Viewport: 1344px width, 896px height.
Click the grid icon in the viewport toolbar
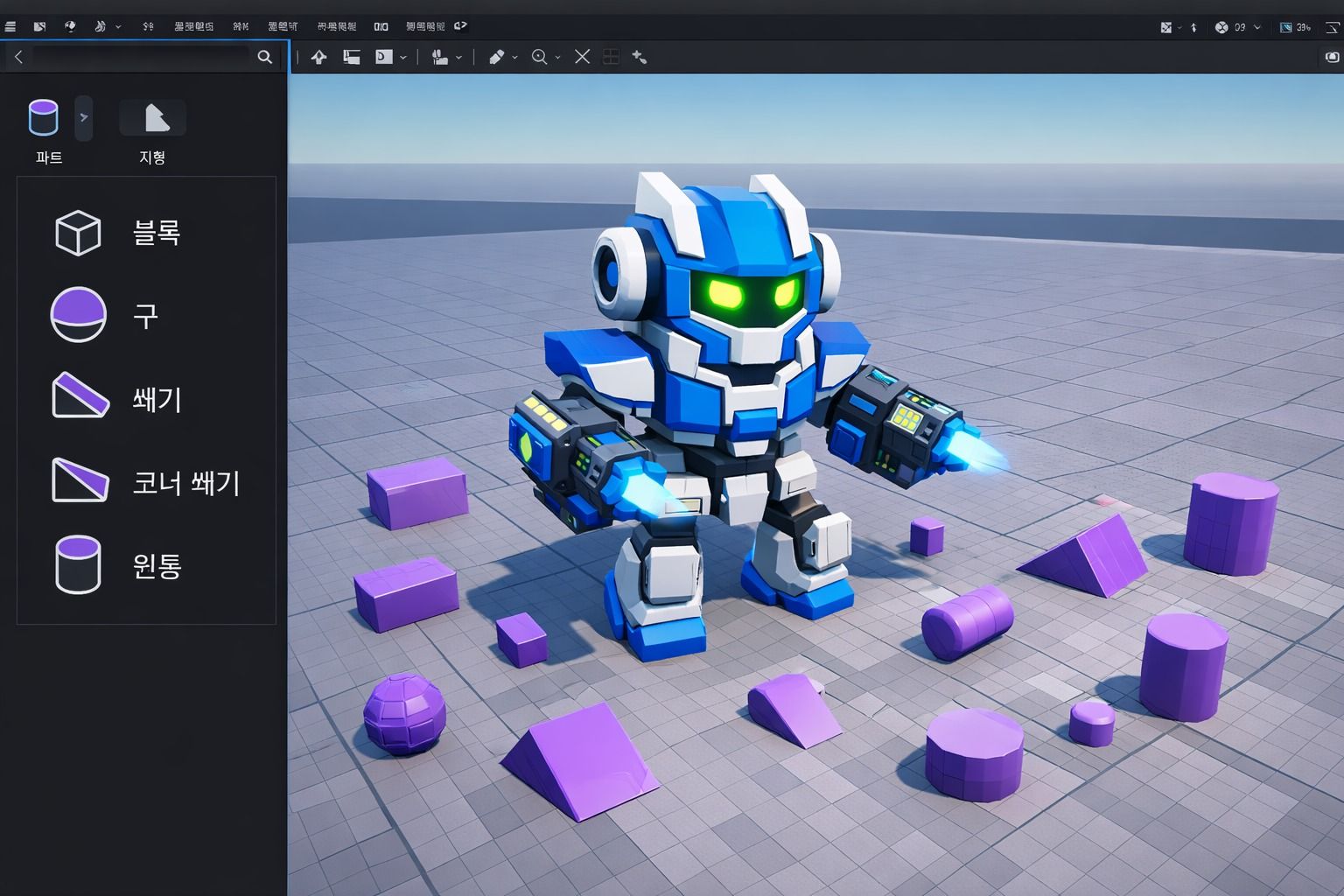[611, 57]
